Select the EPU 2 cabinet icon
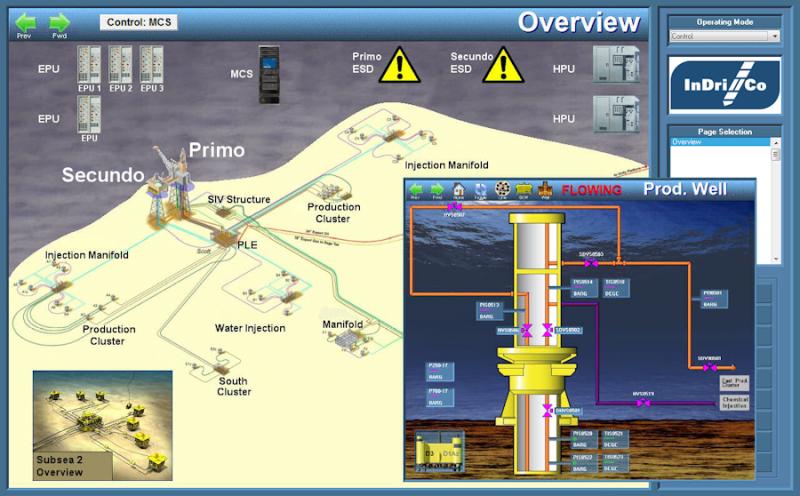The width and height of the screenshot is (800, 496). tap(120, 64)
